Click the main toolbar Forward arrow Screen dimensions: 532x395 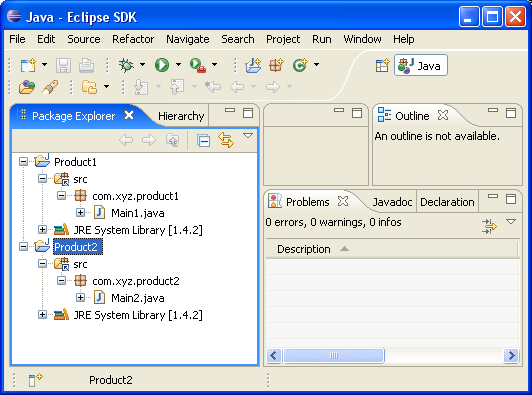click(273, 87)
